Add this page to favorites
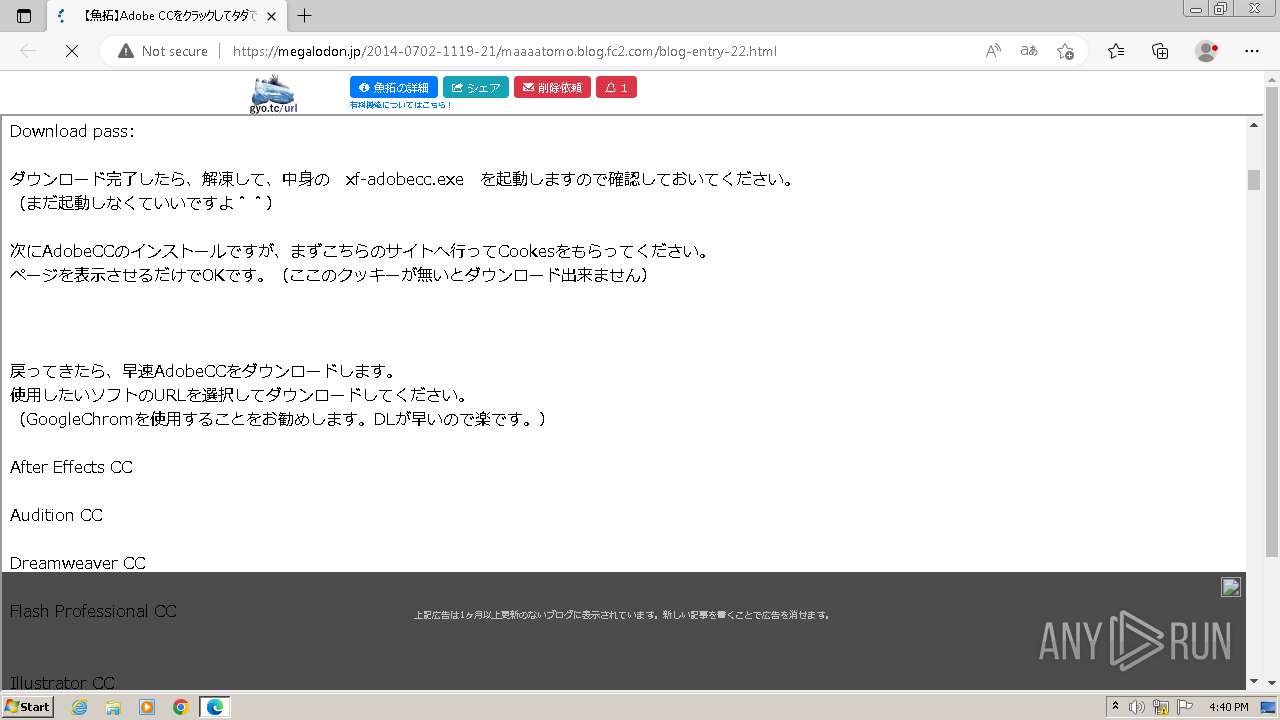The image size is (1280, 720). coord(1065,51)
